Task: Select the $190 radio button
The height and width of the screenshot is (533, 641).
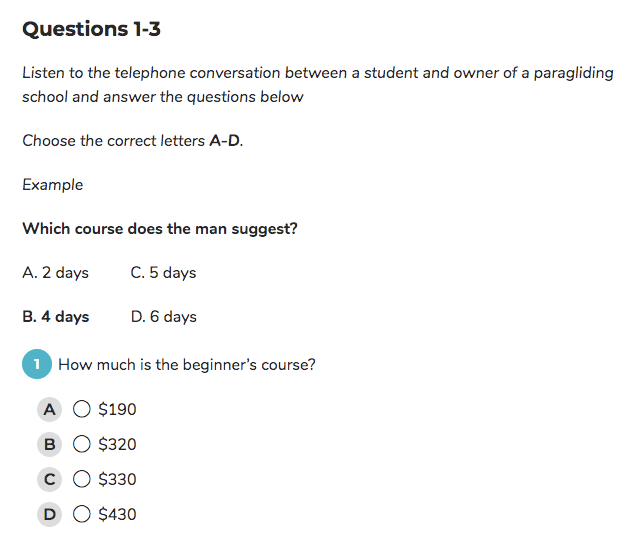Action: (82, 409)
